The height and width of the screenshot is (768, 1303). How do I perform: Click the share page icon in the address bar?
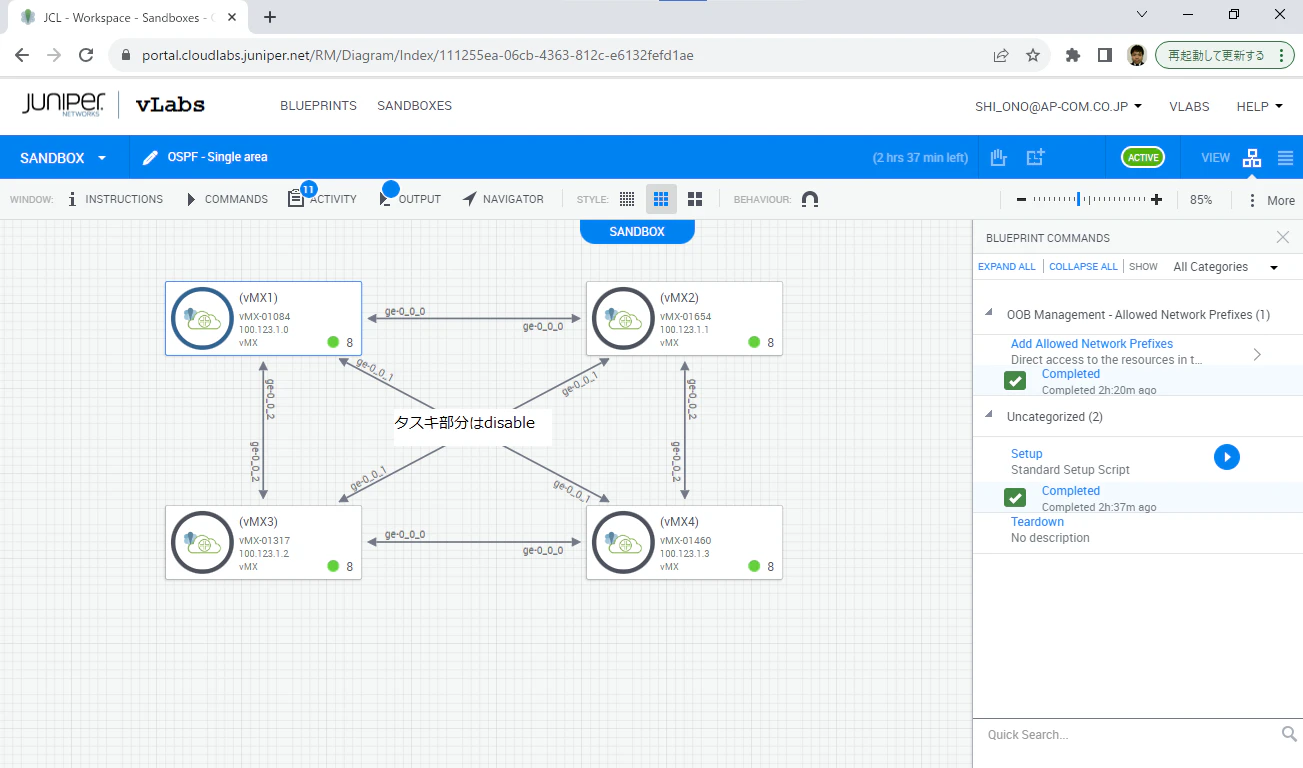pyautogui.click(x=1001, y=55)
